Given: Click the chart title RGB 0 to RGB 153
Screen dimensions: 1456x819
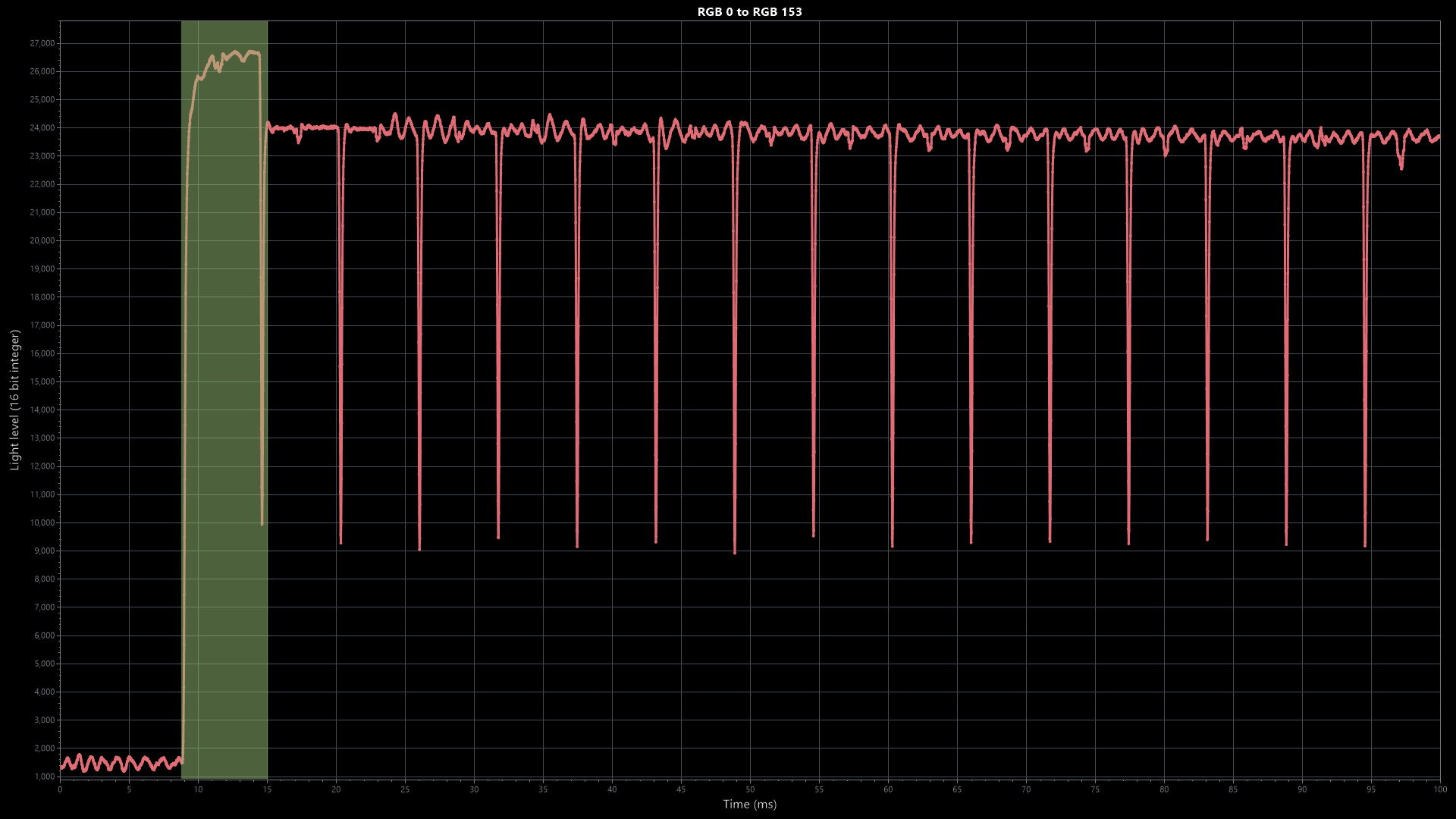Looking at the screenshot, I should tap(749, 11).
